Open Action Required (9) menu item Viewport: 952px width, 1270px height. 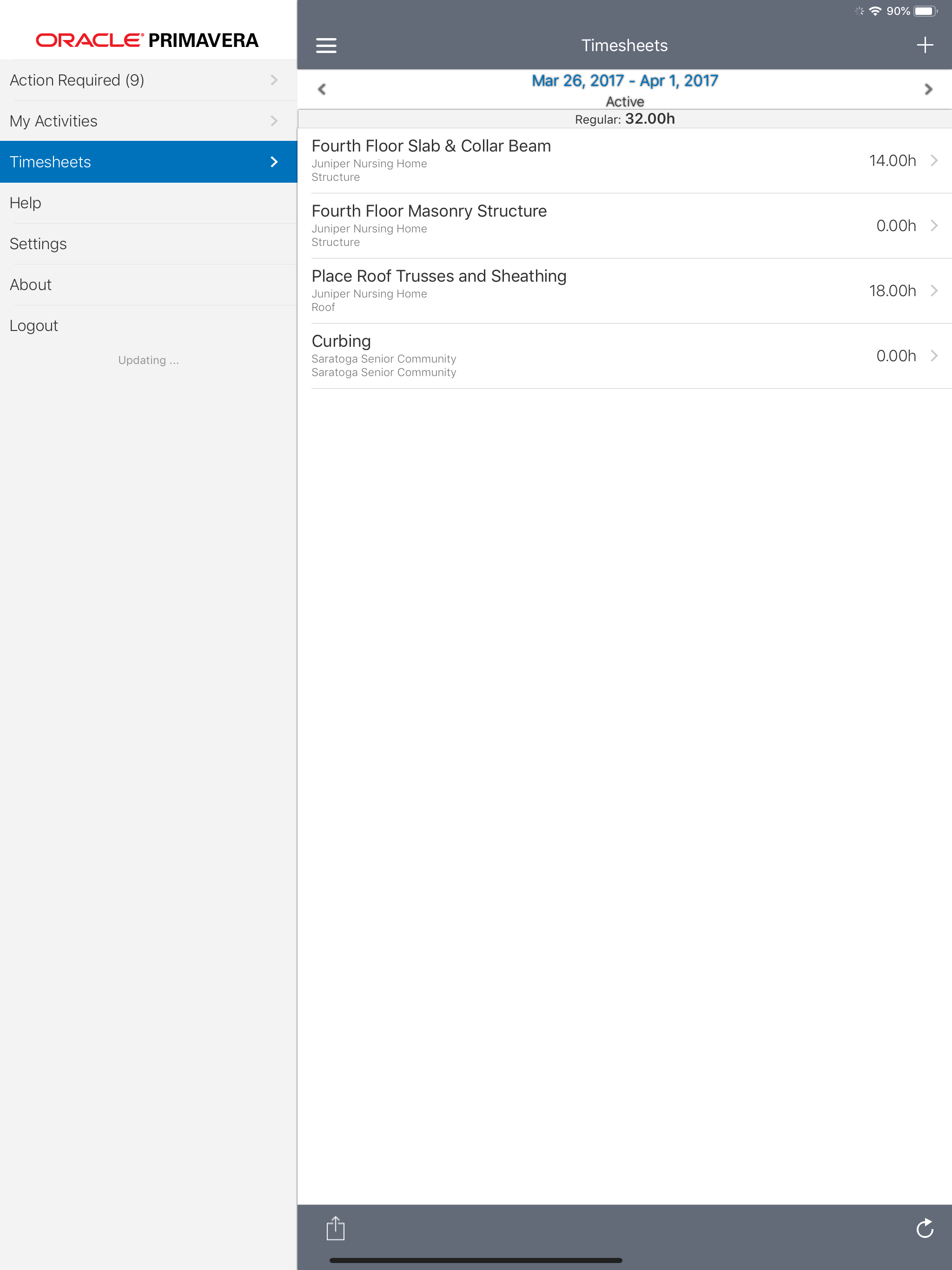point(149,80)
